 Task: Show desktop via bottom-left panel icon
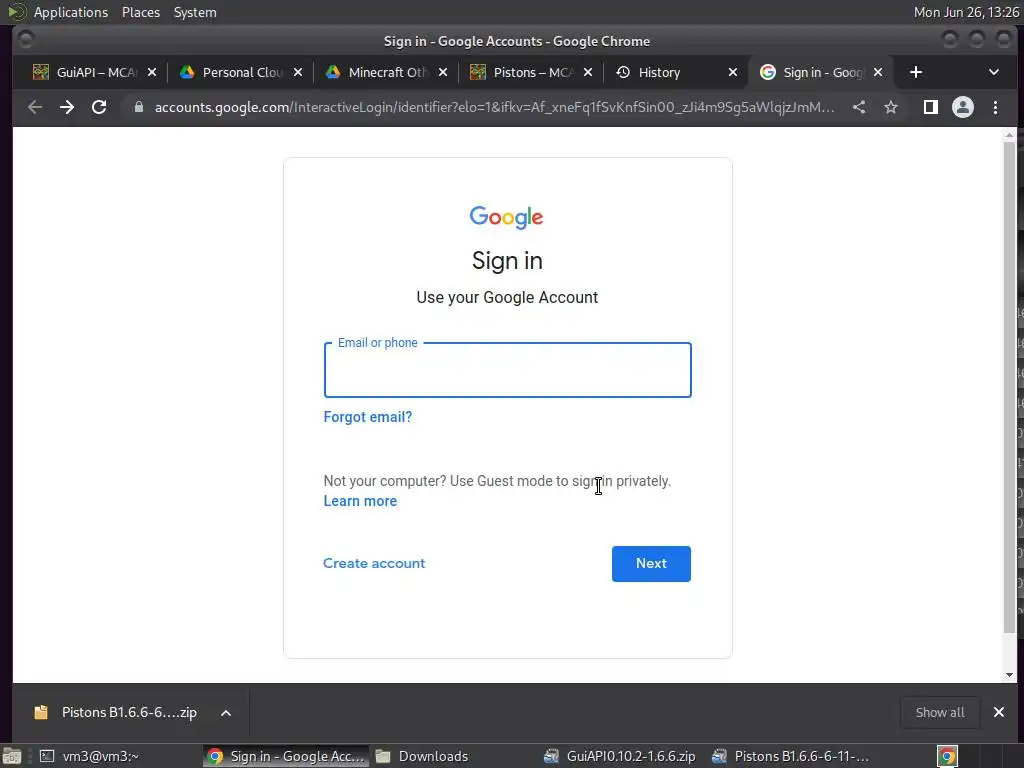point(12,756)
